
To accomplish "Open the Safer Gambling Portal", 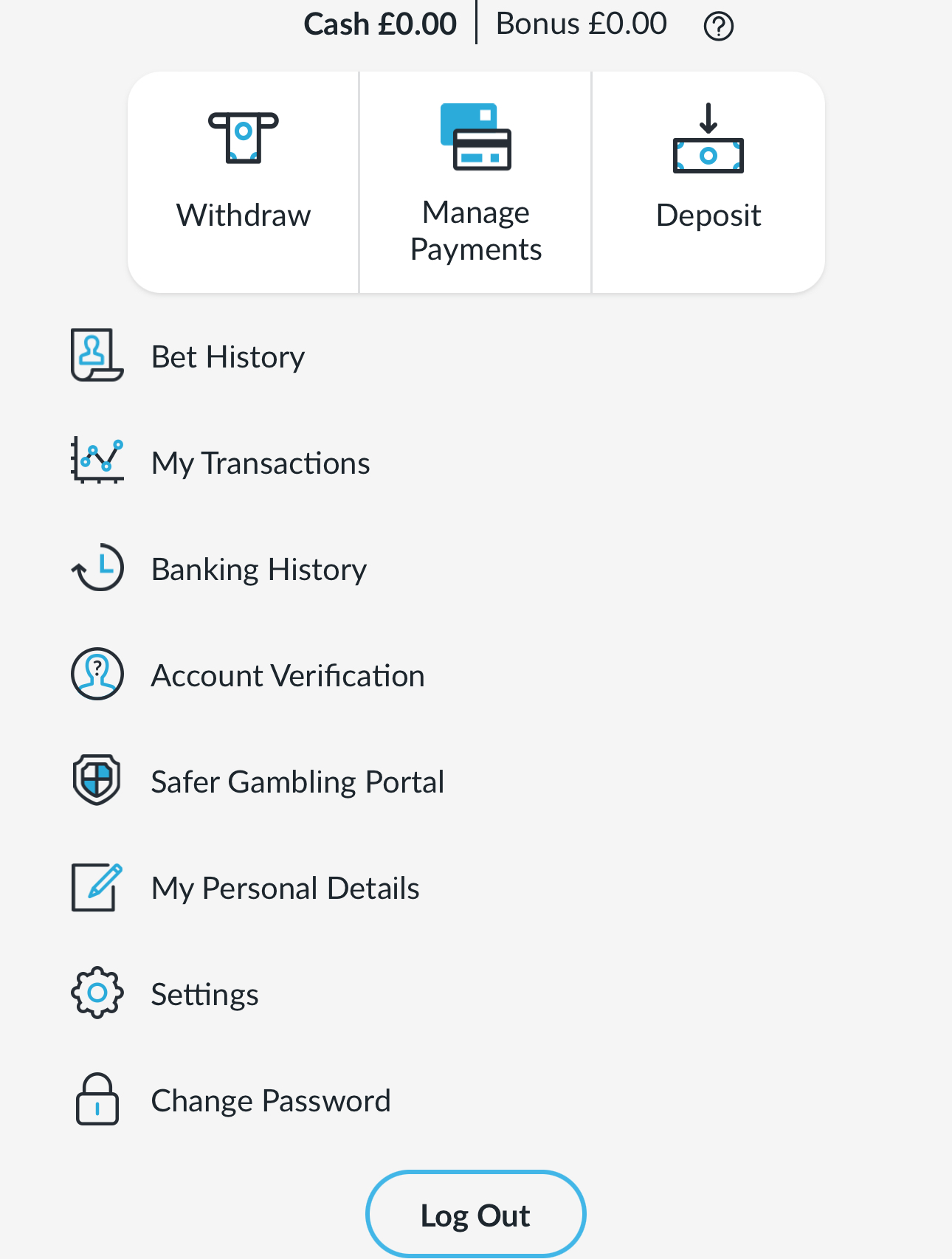I will [297, 780].
